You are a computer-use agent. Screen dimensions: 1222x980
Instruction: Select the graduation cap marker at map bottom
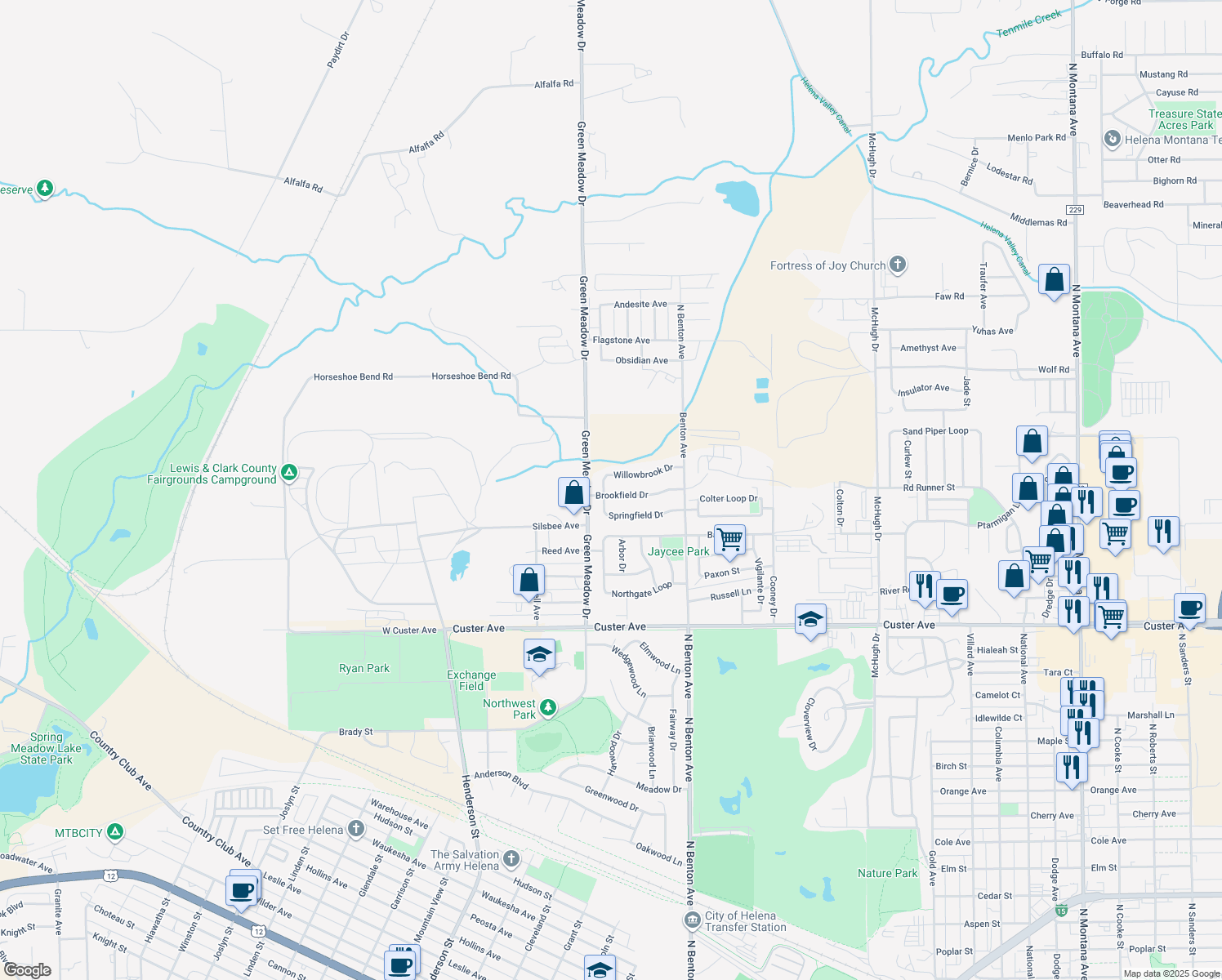[x=600, y=970]
